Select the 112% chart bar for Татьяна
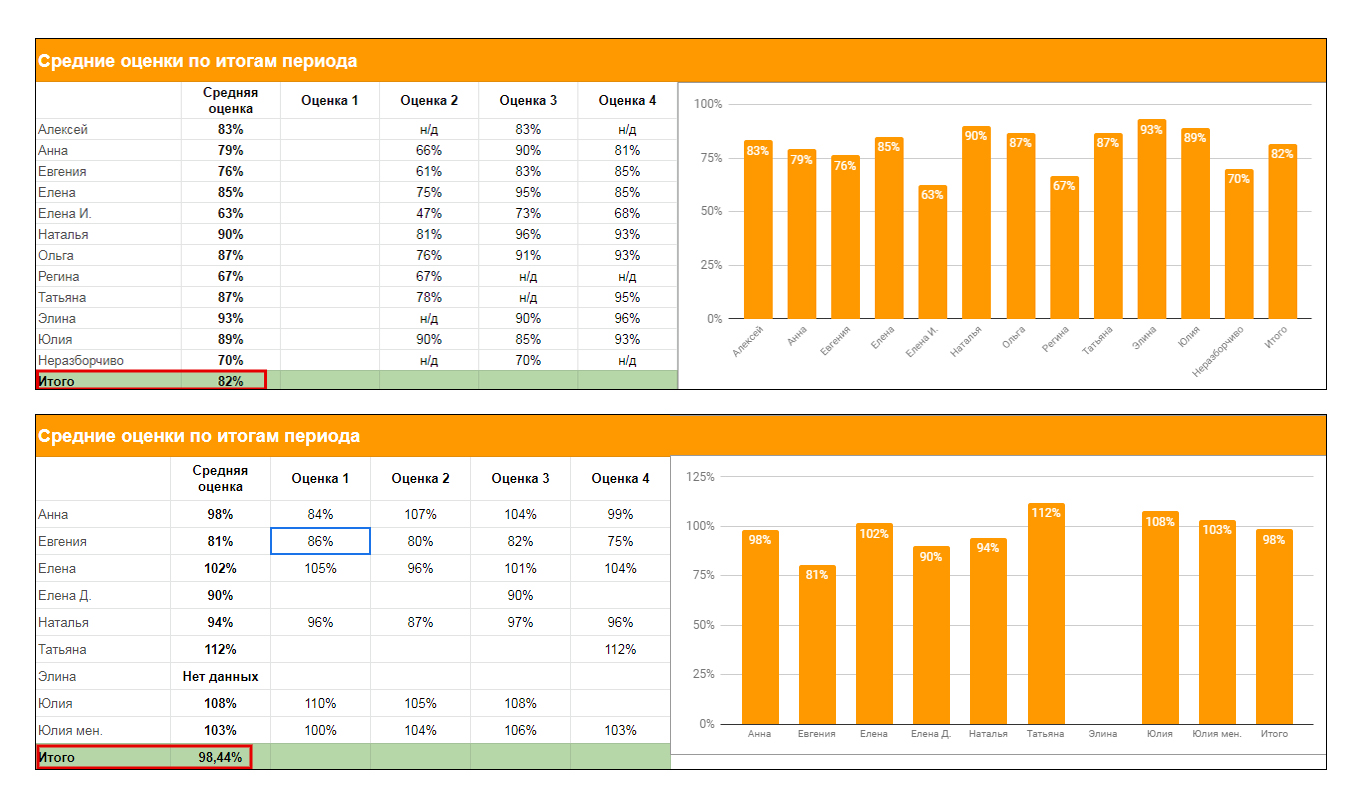 (x=1046, y=614)
